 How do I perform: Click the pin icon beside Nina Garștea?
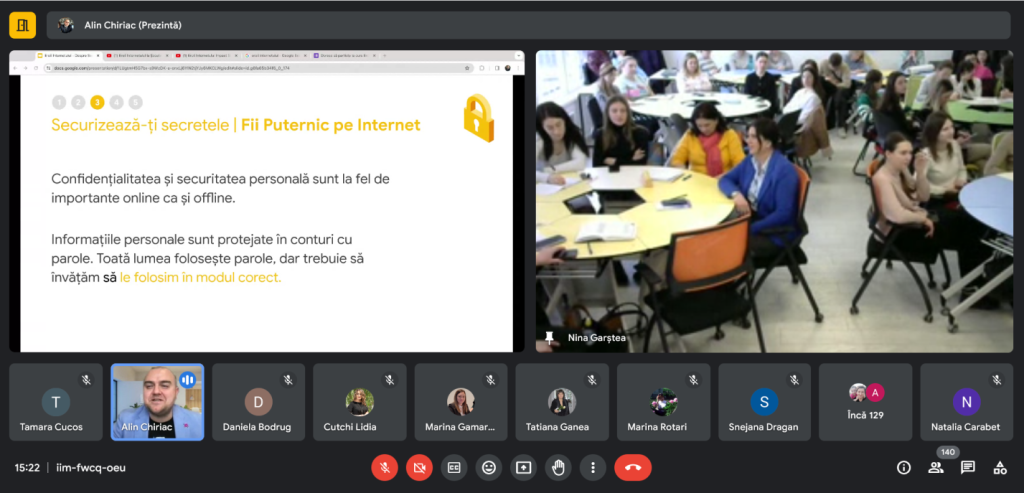point(549,338)
